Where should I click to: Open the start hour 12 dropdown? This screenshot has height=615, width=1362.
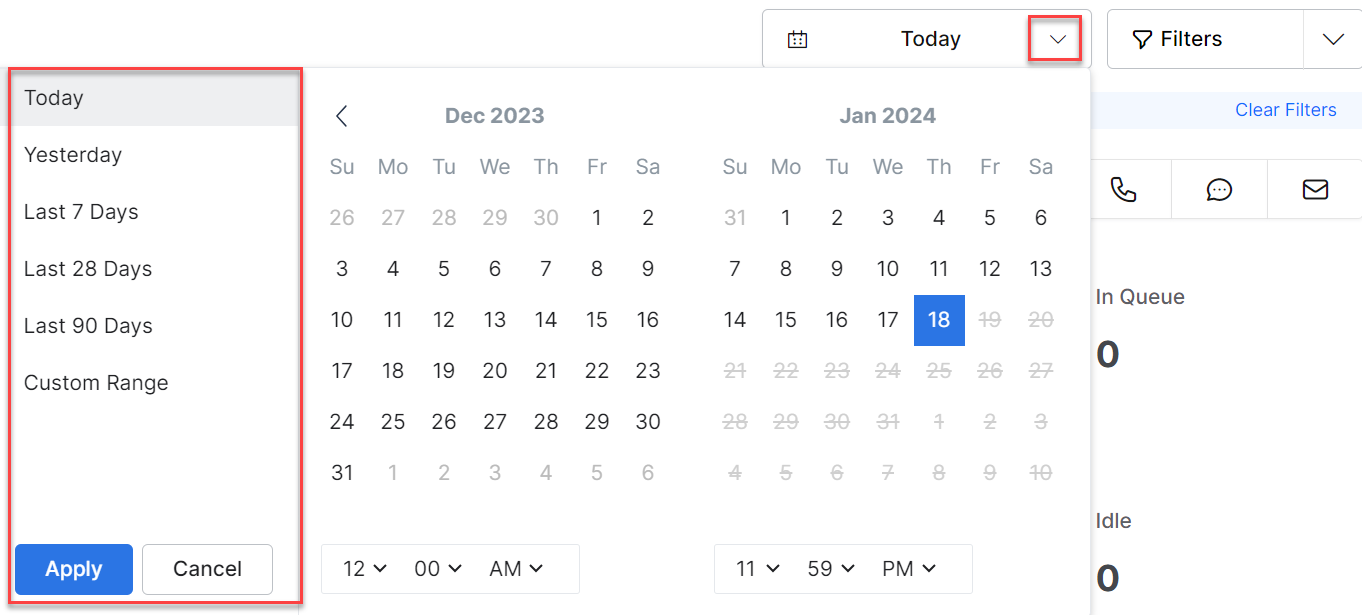coord(364,569)
